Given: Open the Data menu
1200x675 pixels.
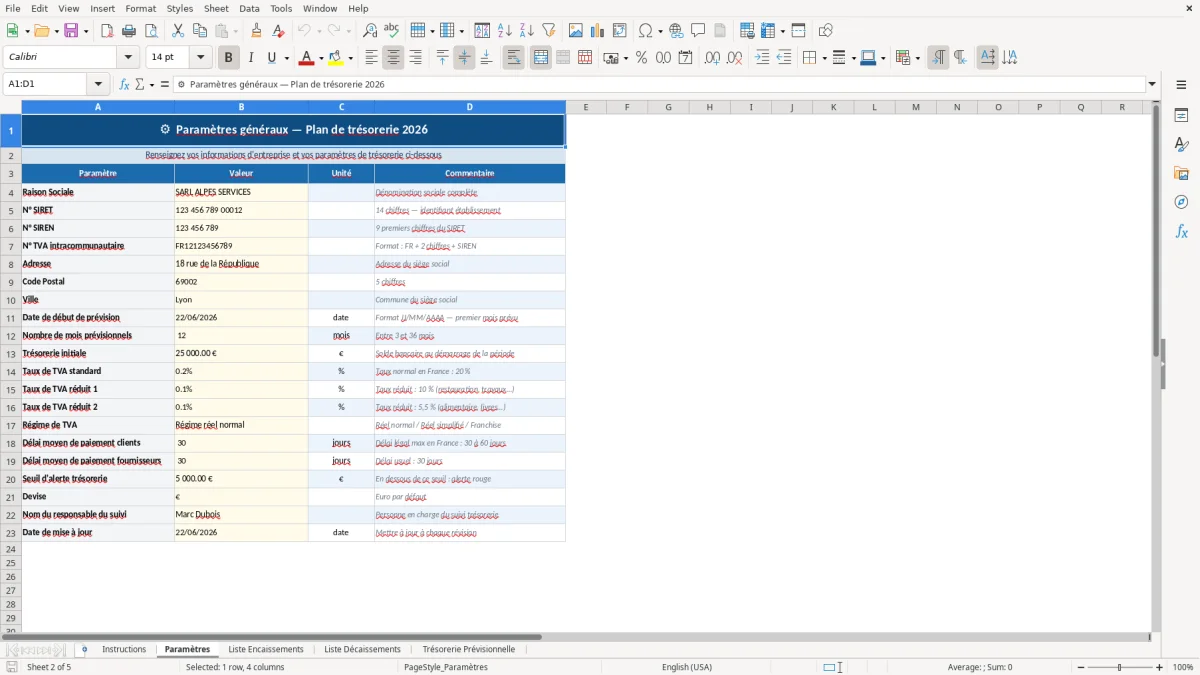Looking at the screenshot, I should coord(249,8).
